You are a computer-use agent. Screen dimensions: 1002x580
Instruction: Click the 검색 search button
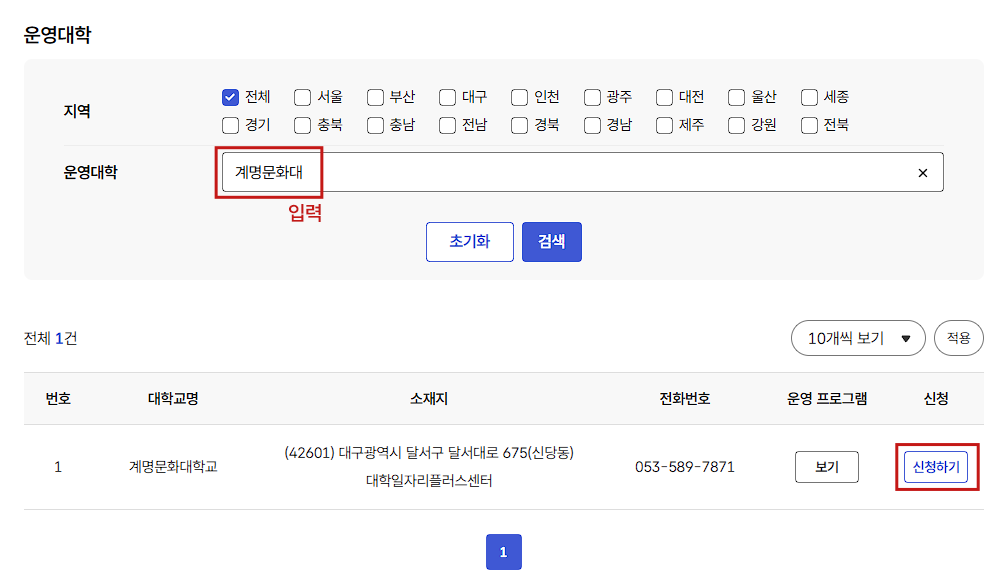tap(551, 241)
